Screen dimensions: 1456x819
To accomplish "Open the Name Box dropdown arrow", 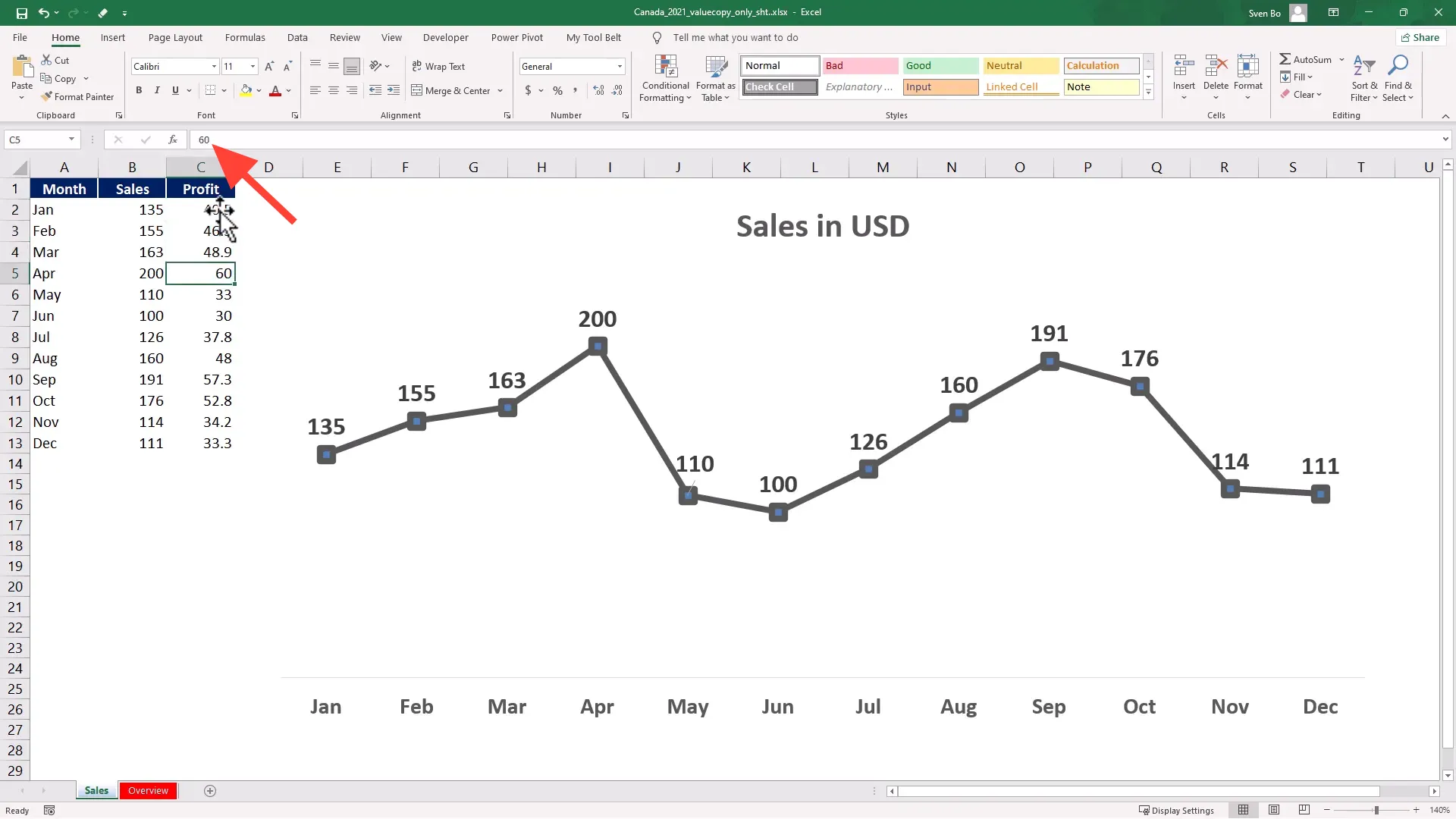I will 71,140.
